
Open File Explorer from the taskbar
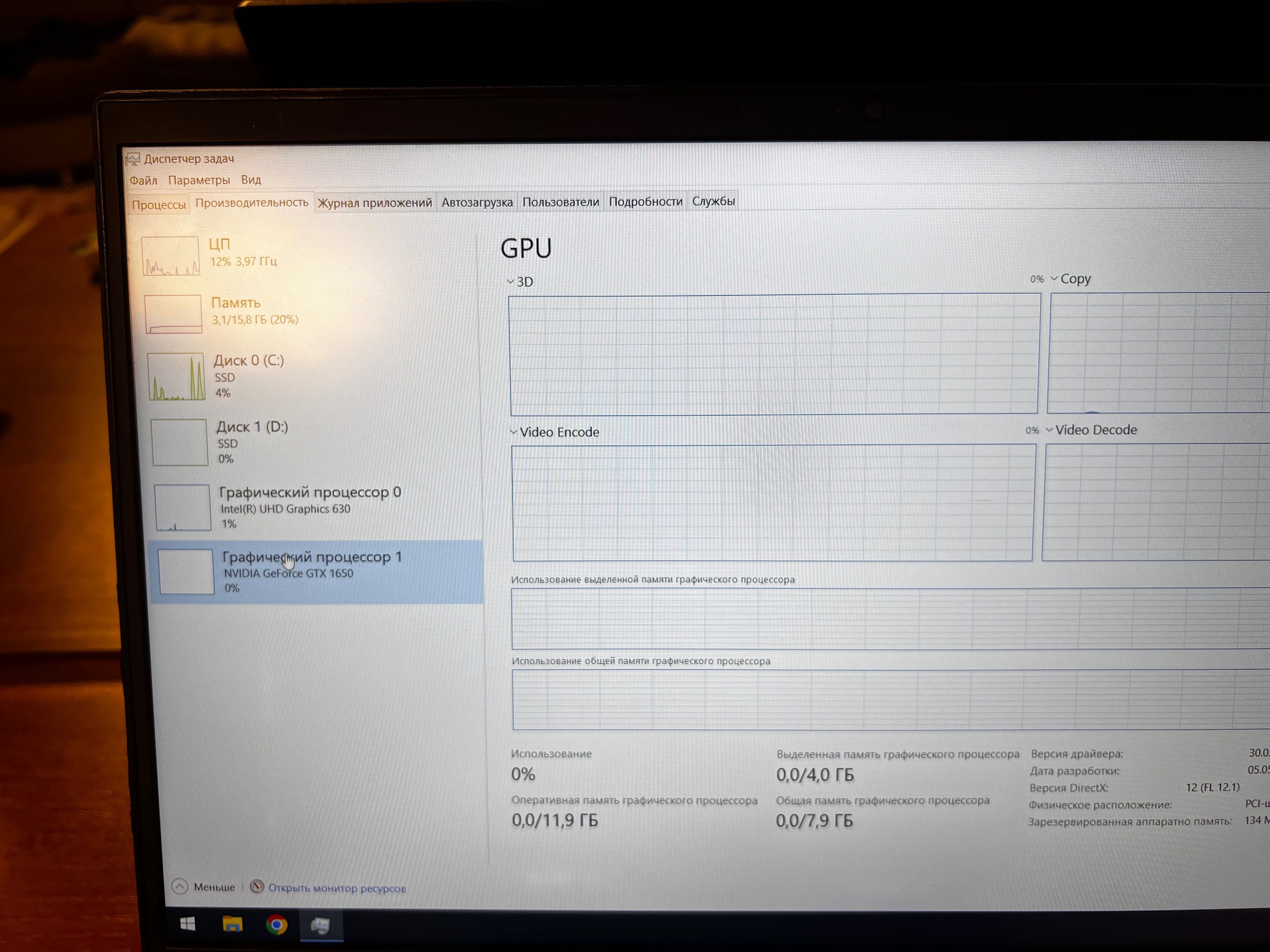[232, 924]
